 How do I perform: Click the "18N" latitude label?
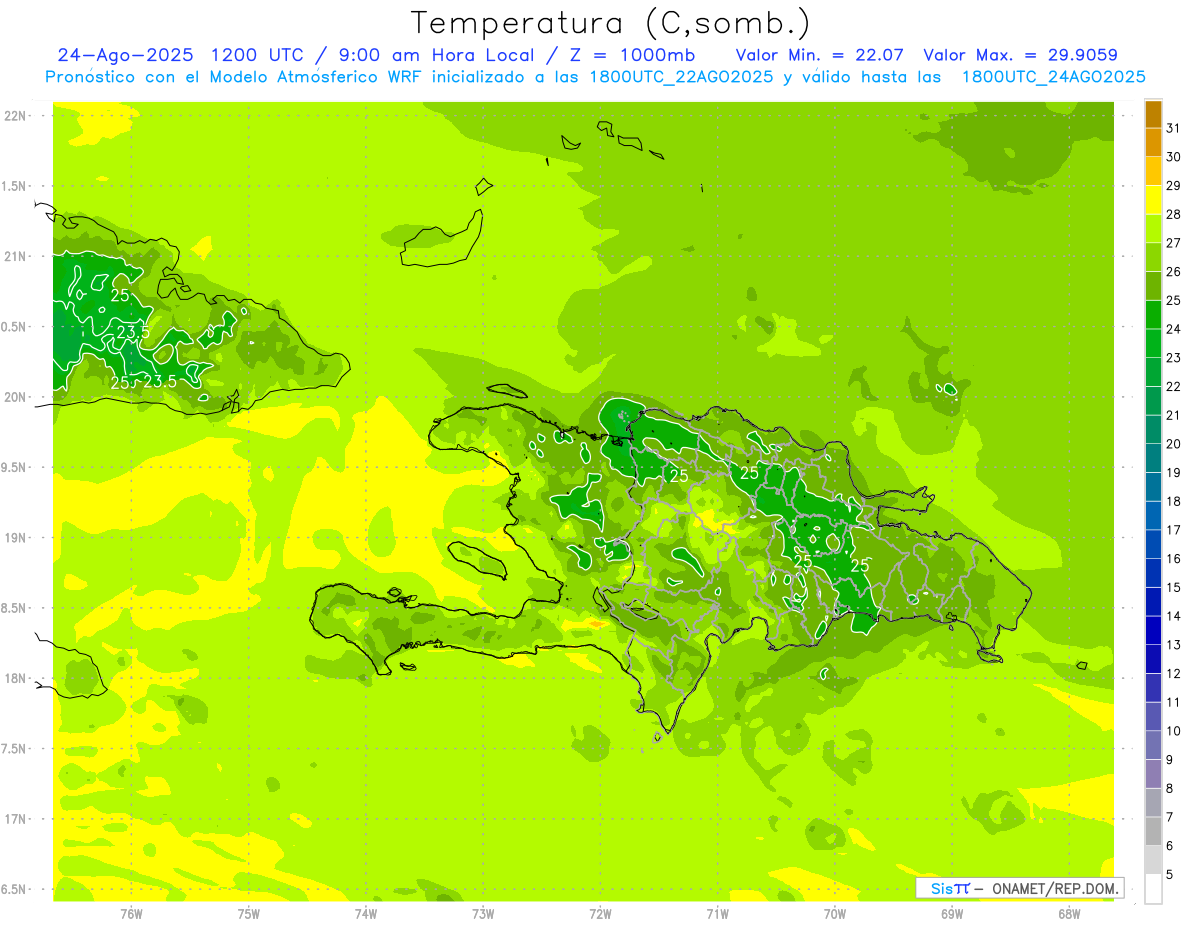pyautogui.click(x=15, y=678)
